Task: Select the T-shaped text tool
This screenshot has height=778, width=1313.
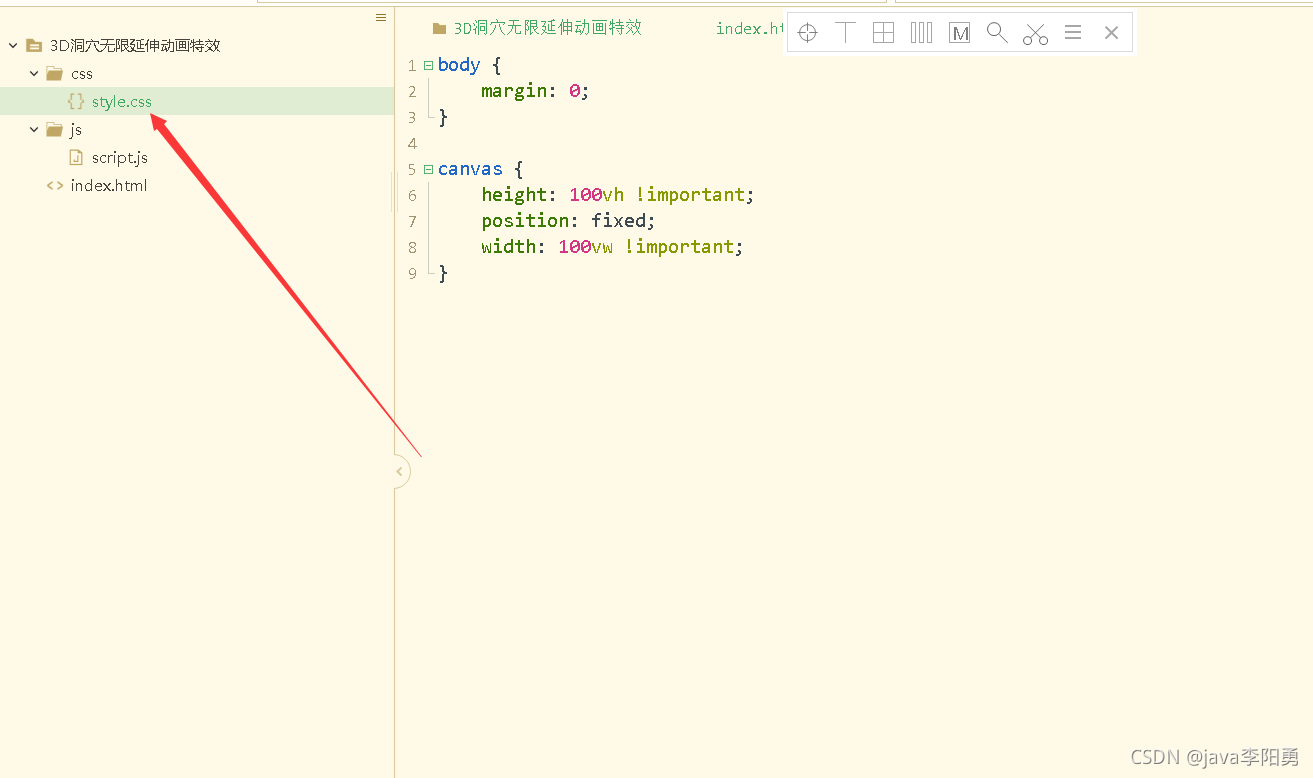Action: pyautogui.click(x=845, y=33)
